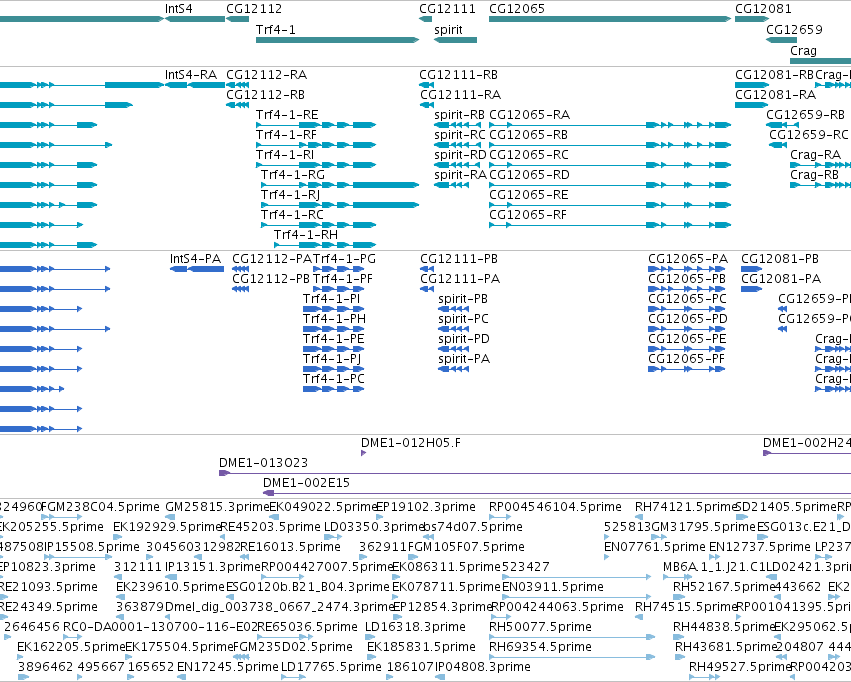Open the CG12065-RC transcript

click(x=610, y=165)
